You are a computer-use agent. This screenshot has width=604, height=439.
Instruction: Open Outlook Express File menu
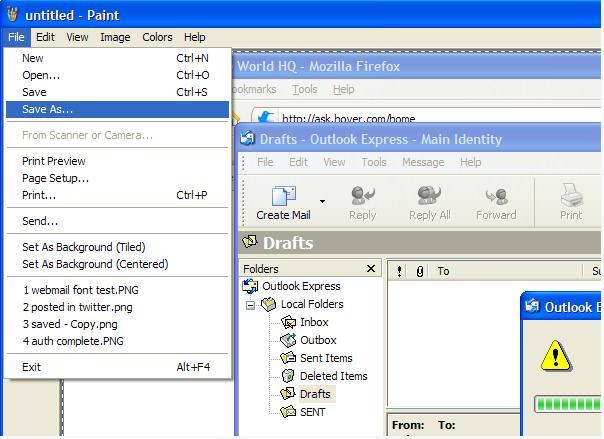point(265,163)
